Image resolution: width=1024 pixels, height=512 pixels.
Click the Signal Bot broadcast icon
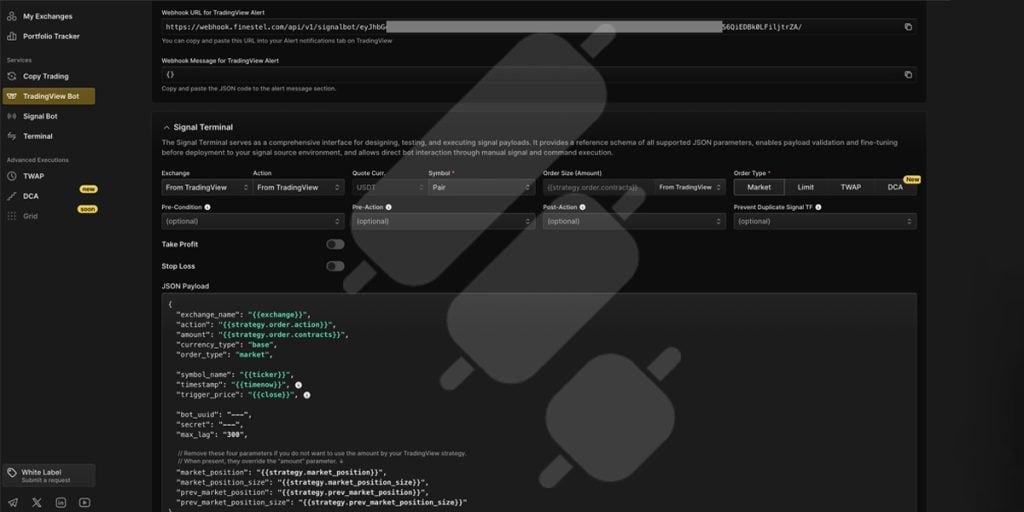[x=12, y=116]
